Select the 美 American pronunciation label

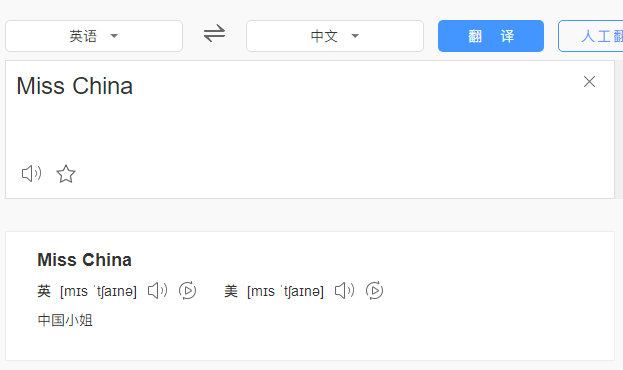click(231, 291)
